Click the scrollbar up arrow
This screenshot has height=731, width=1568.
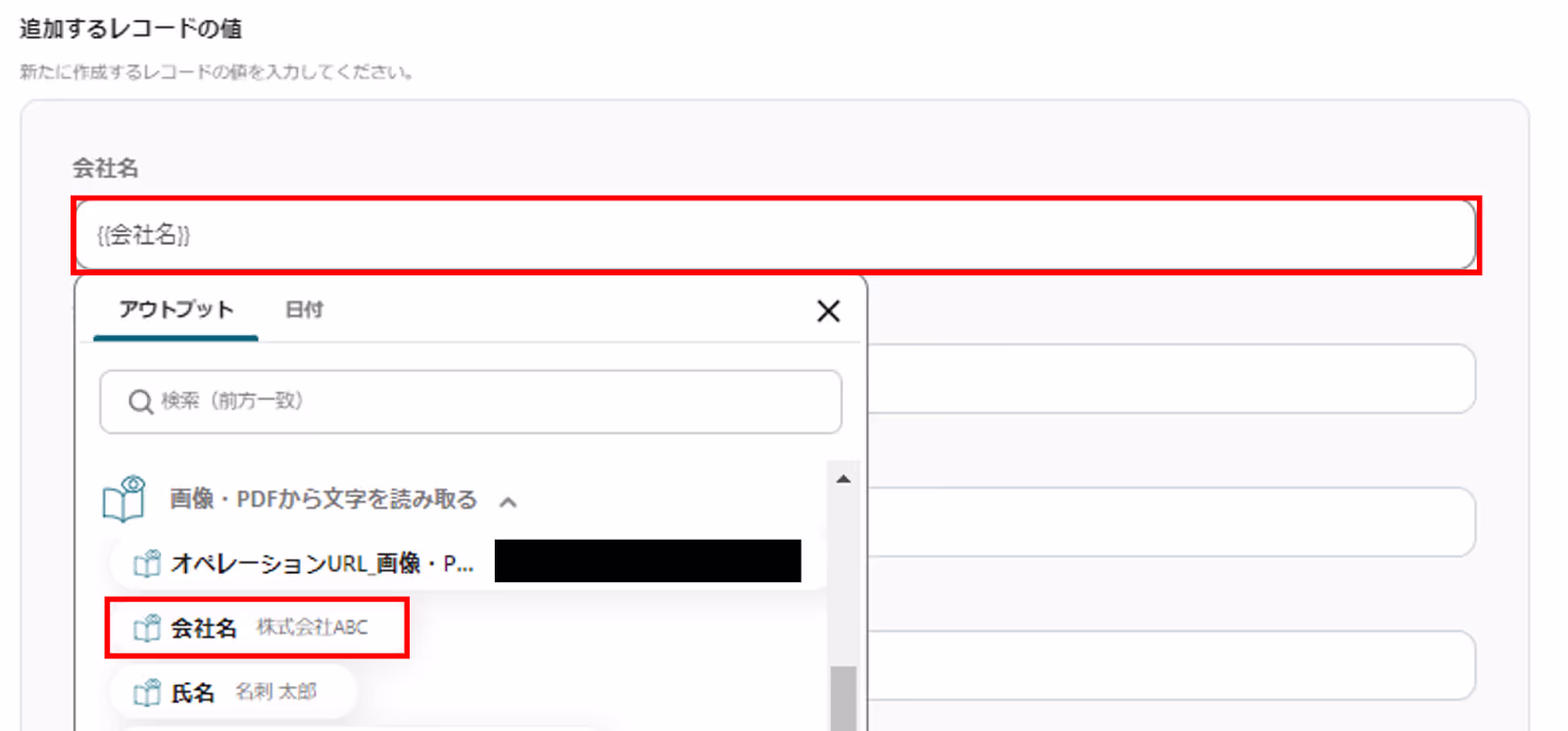843,479
